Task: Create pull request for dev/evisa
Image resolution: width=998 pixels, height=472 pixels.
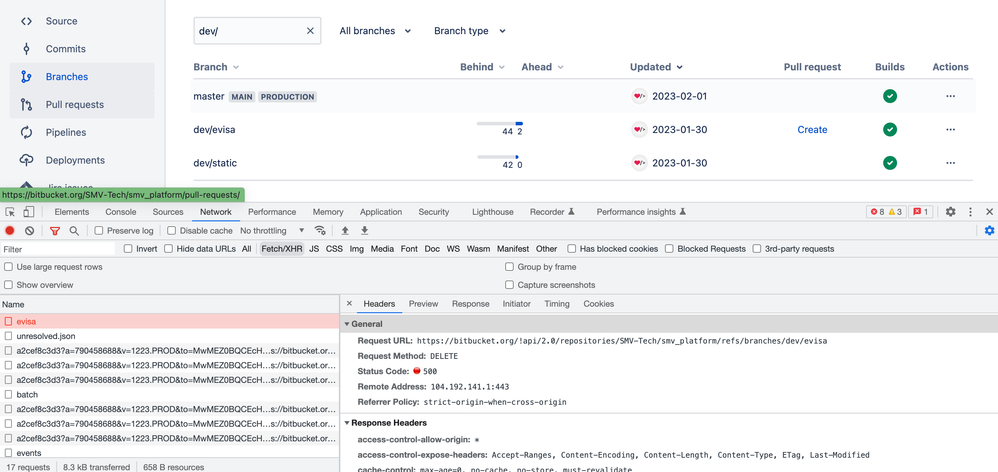Action: [812, 130]
